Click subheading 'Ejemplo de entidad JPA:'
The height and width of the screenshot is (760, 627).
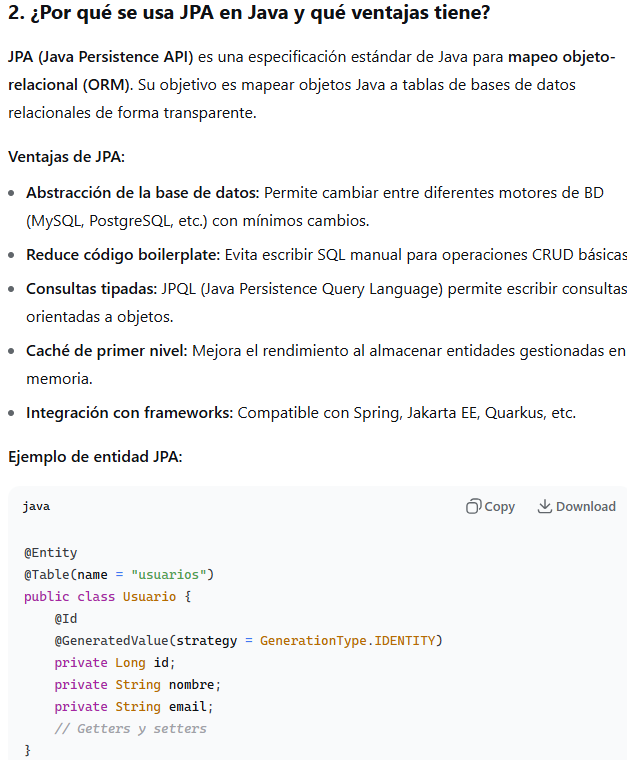[95, 457]
